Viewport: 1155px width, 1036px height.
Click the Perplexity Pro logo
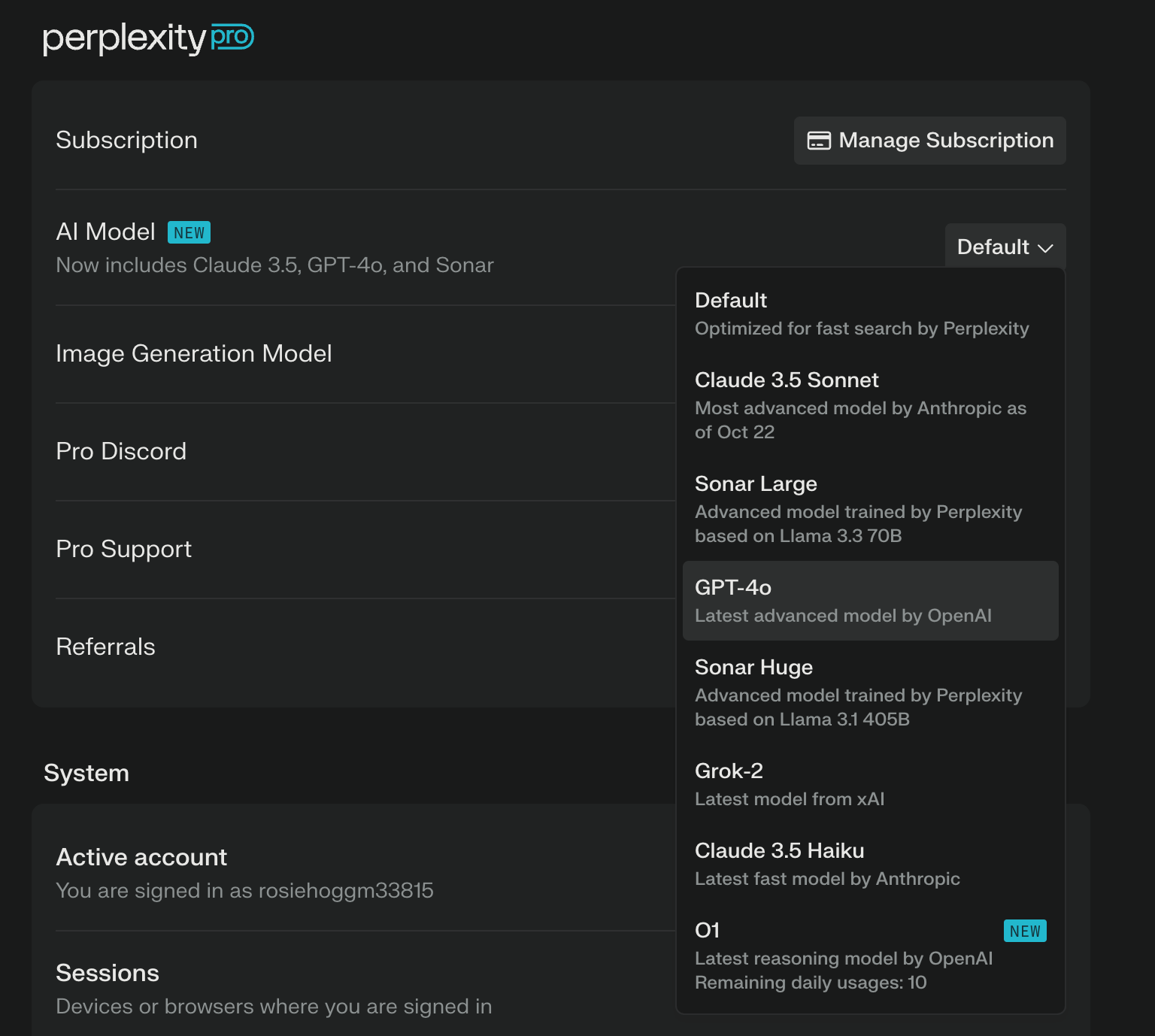click(148, 38)
